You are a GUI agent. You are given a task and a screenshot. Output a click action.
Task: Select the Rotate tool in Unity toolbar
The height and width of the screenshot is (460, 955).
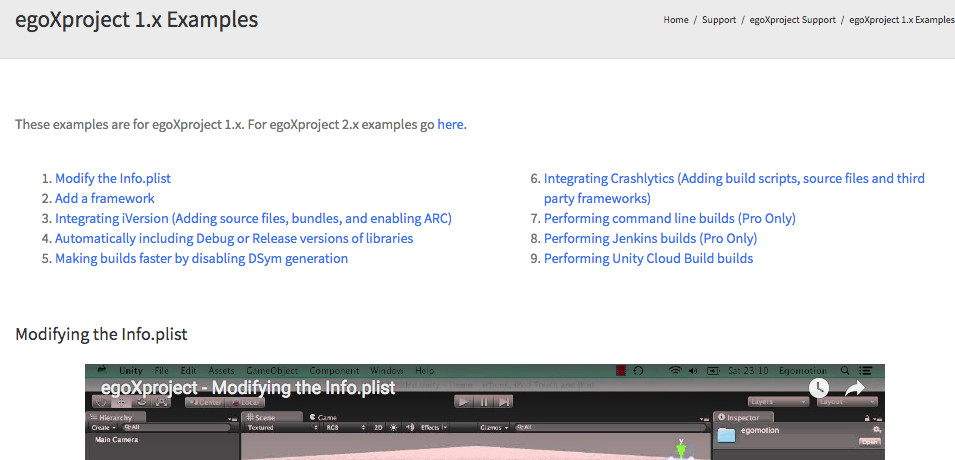[141, 402]
